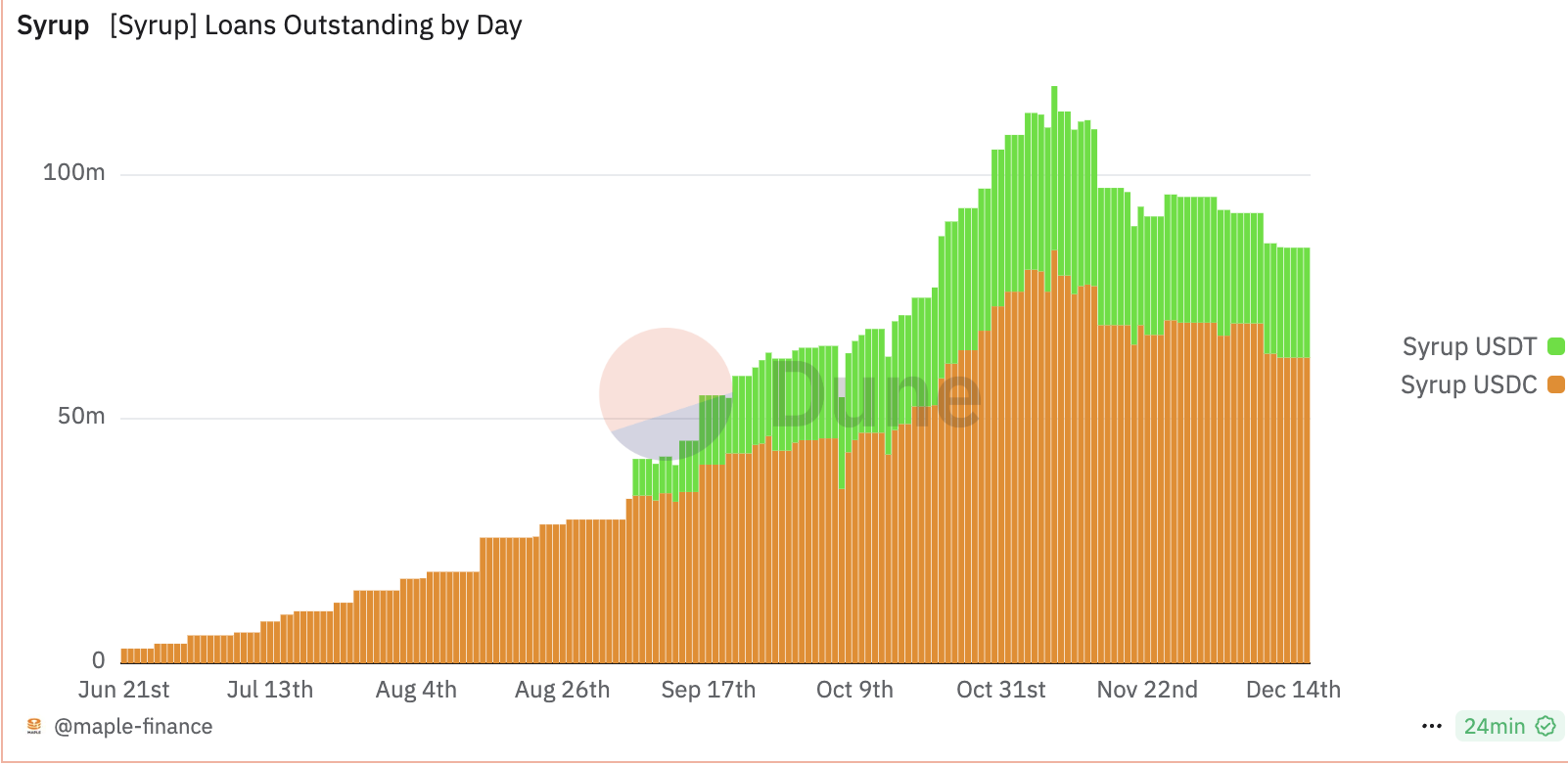Click the Dune watermark circle logo
The height and width of the screenshot is (765, 1568).
tap(666, 393)
